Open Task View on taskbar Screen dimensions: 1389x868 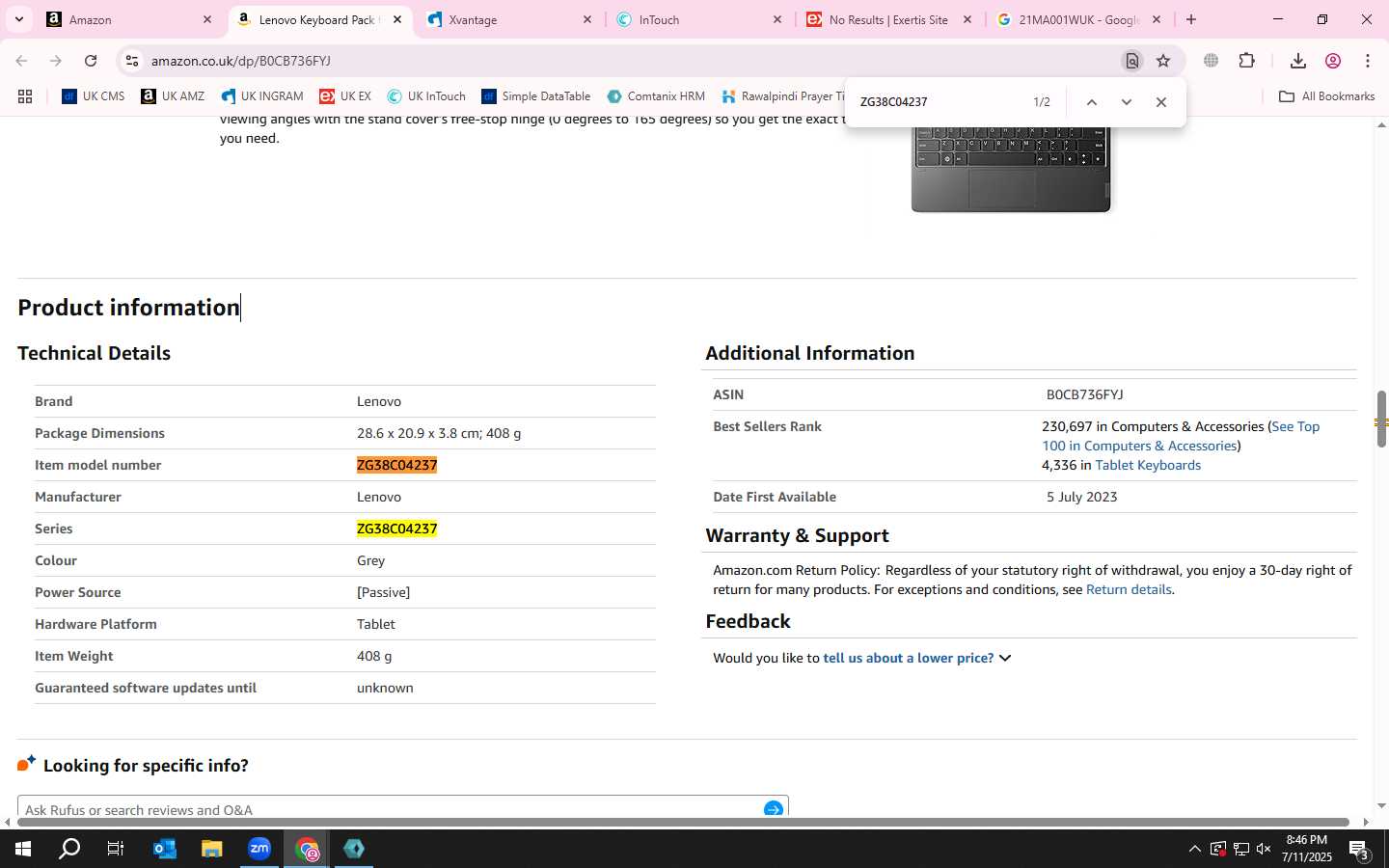[x=116, y=849]
